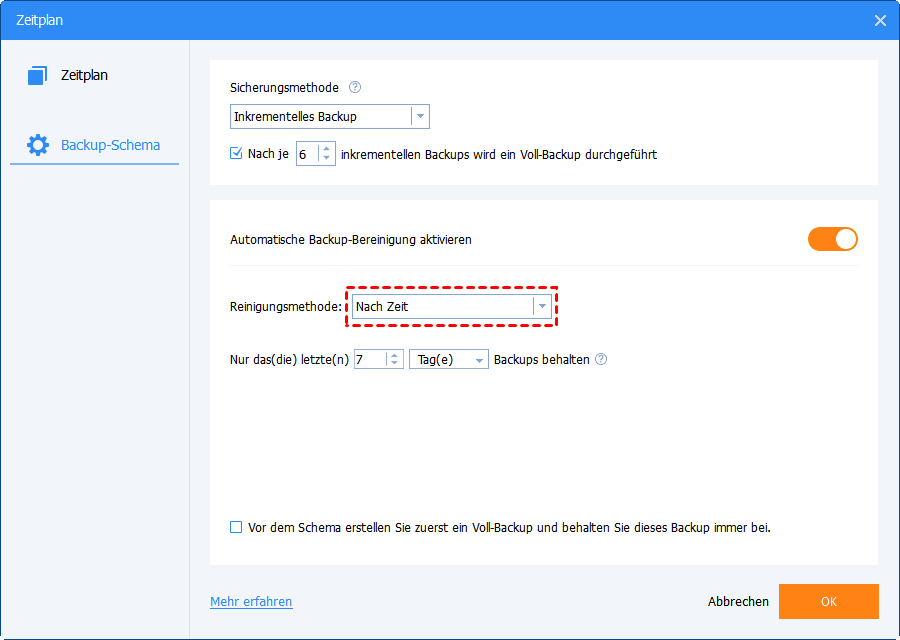Viewport: 900px width, 640px height.
Task: Open the 'Mehr erfahren' link
Action: (x=251, y=602)
